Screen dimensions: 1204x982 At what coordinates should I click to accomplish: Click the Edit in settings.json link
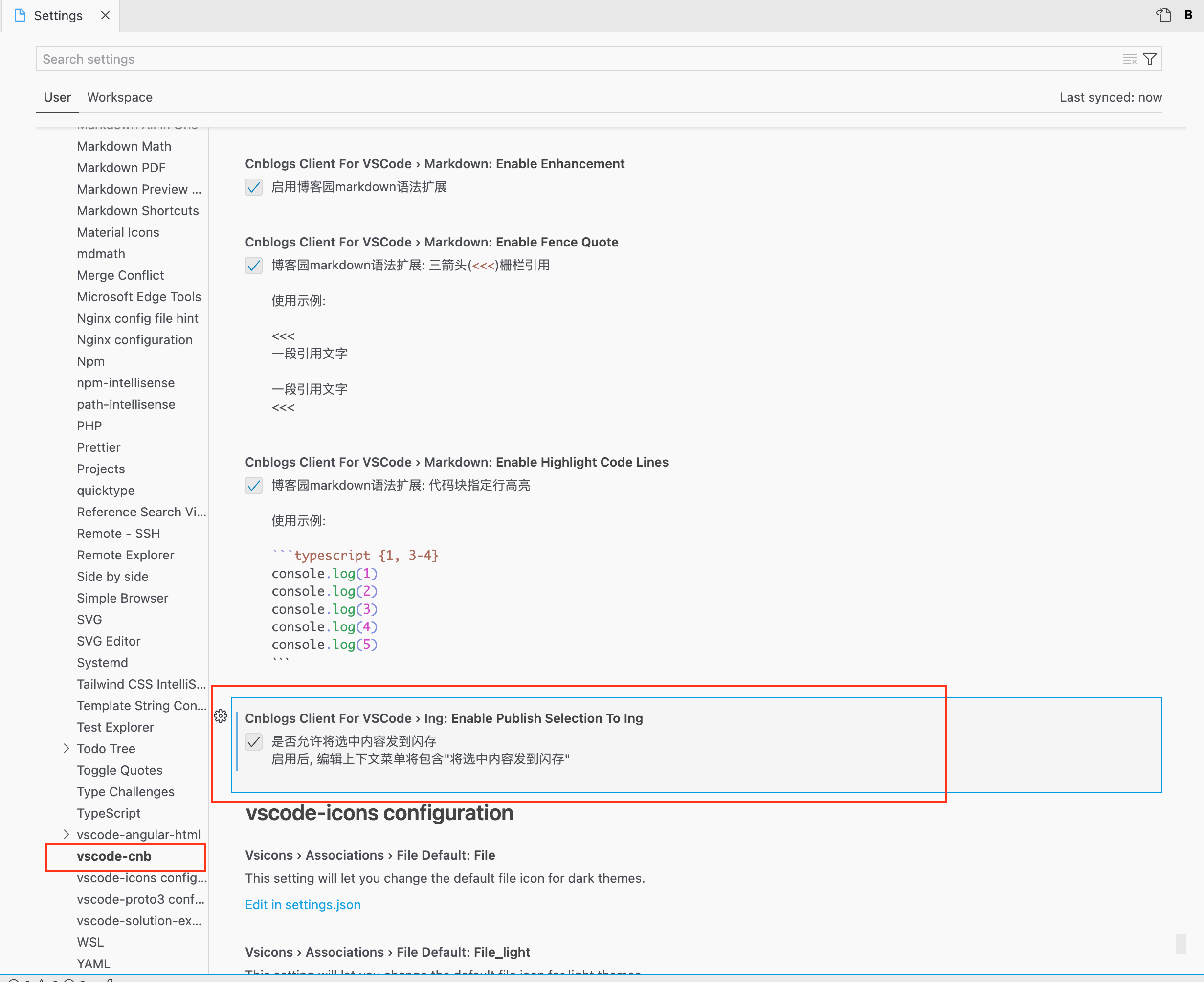[303, 905]
